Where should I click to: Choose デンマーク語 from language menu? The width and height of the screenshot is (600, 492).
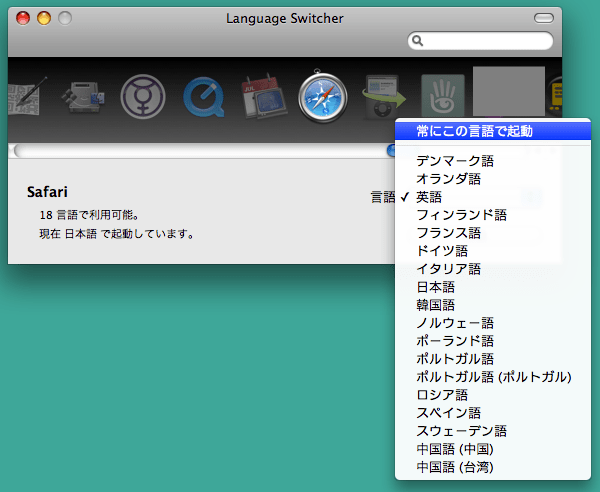[x=493, y=161]
